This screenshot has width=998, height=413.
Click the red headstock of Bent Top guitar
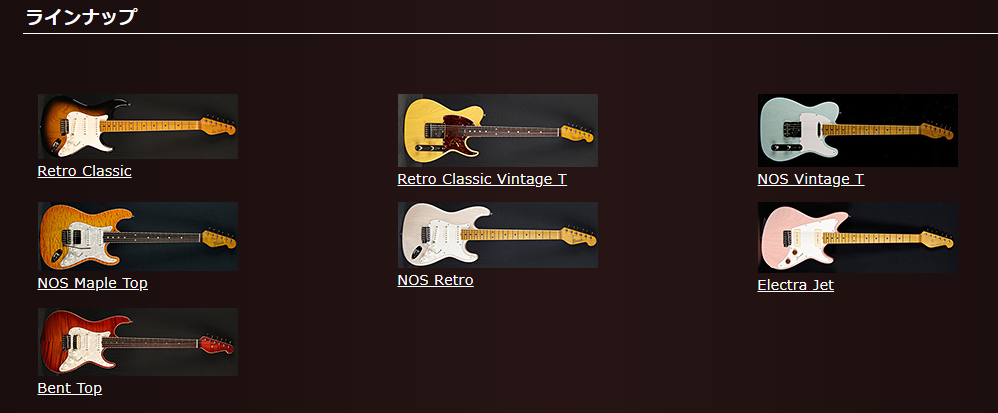pos(216,344)
